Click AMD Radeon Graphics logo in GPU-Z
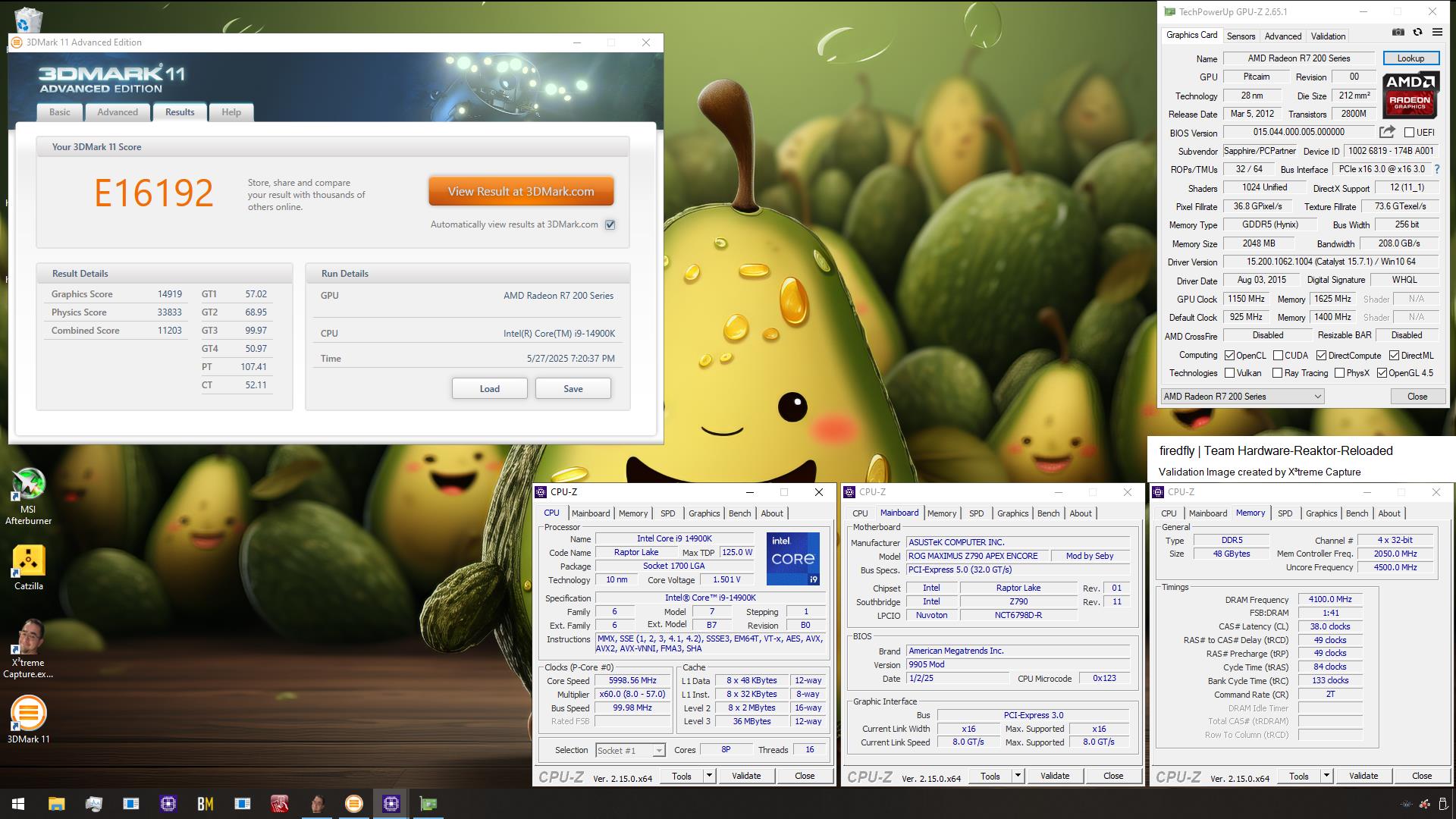The height and width of the screenshot is (819, 1456). (1410, 95)
